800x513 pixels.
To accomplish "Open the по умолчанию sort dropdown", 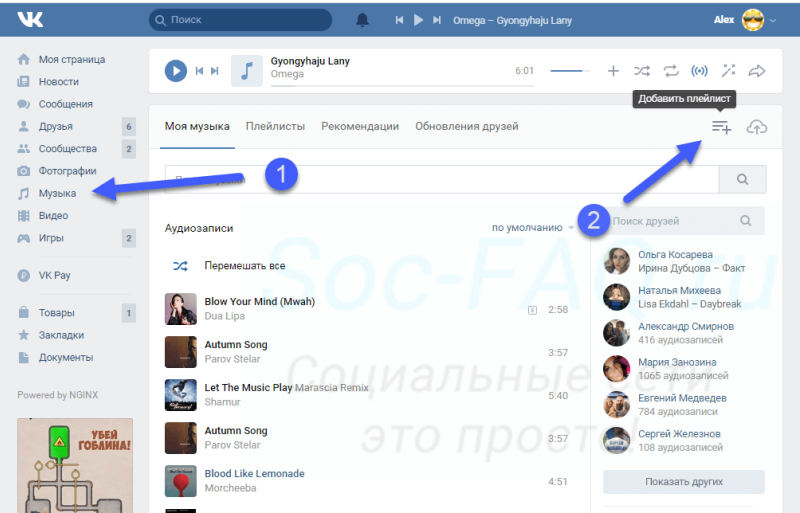I will 532,228.
